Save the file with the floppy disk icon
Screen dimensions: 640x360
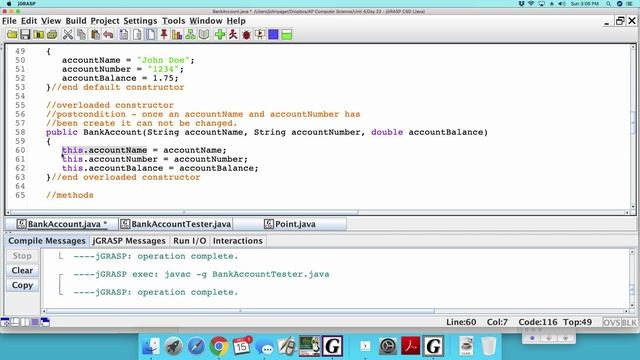25,35
